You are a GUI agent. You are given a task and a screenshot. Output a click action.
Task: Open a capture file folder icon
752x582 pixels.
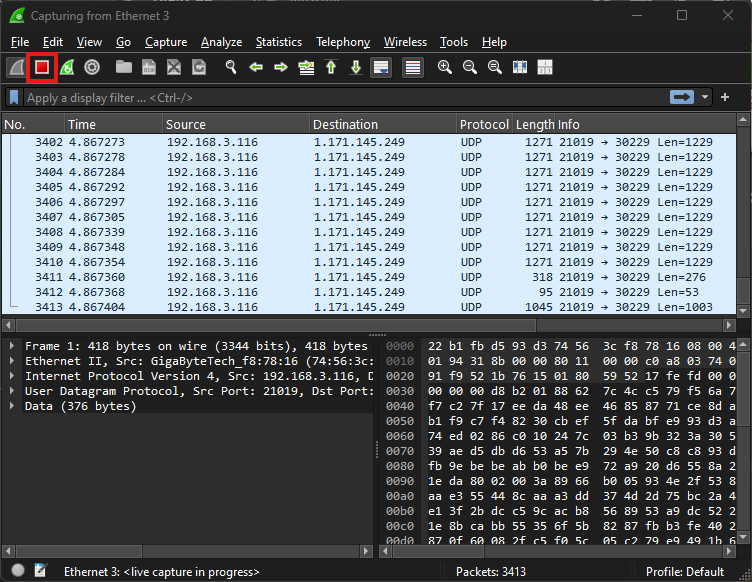click(124, 68)
